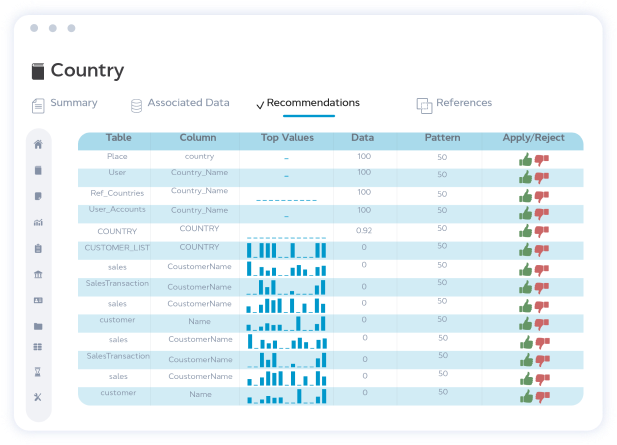
Task: Open the tools wrench sidebar icon
Action: (x=38, y=397)
